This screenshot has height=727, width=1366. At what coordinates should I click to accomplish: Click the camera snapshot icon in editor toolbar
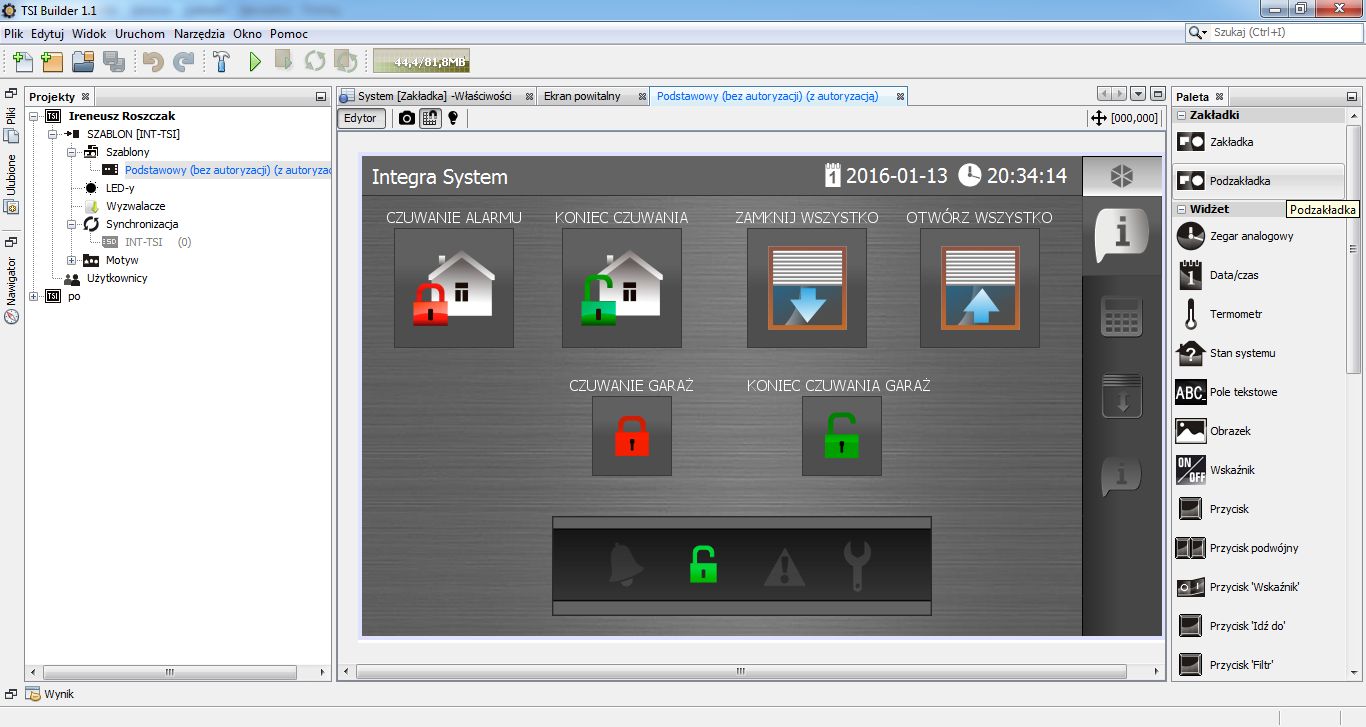pos(406,118)
